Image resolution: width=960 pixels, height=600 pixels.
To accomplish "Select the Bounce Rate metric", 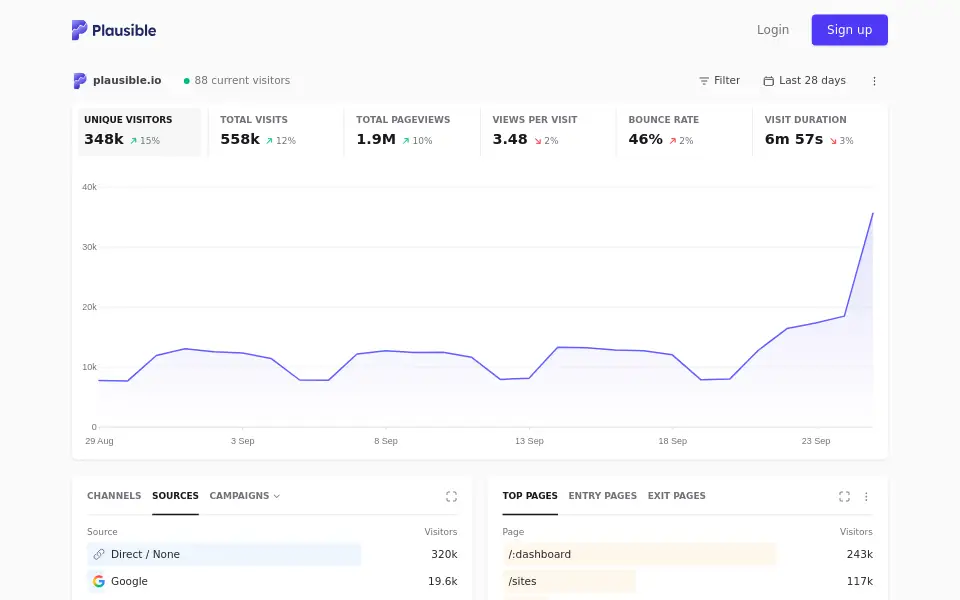I will [683, 132].
